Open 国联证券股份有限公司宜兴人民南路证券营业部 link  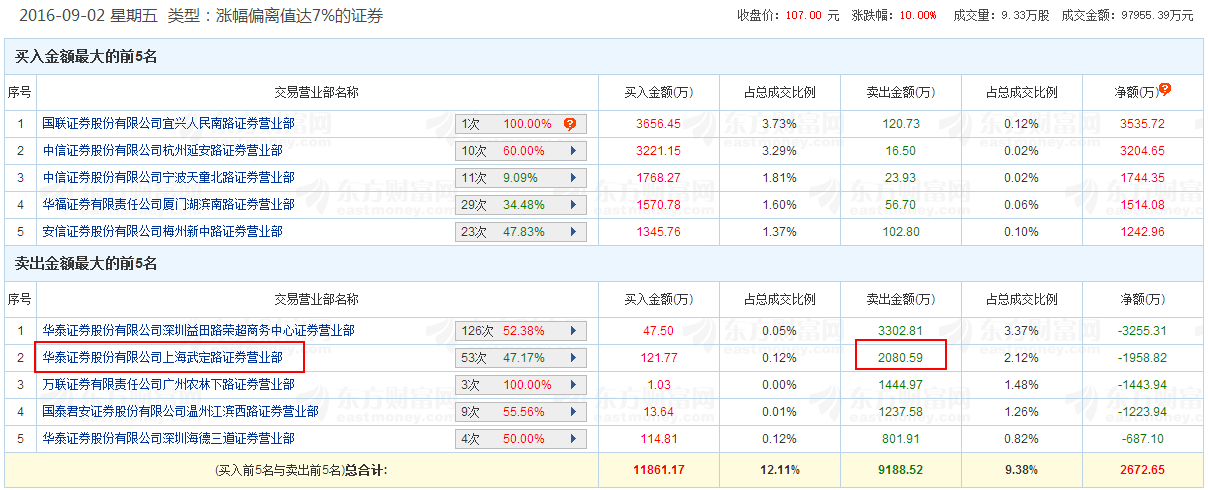coord(168,124)
